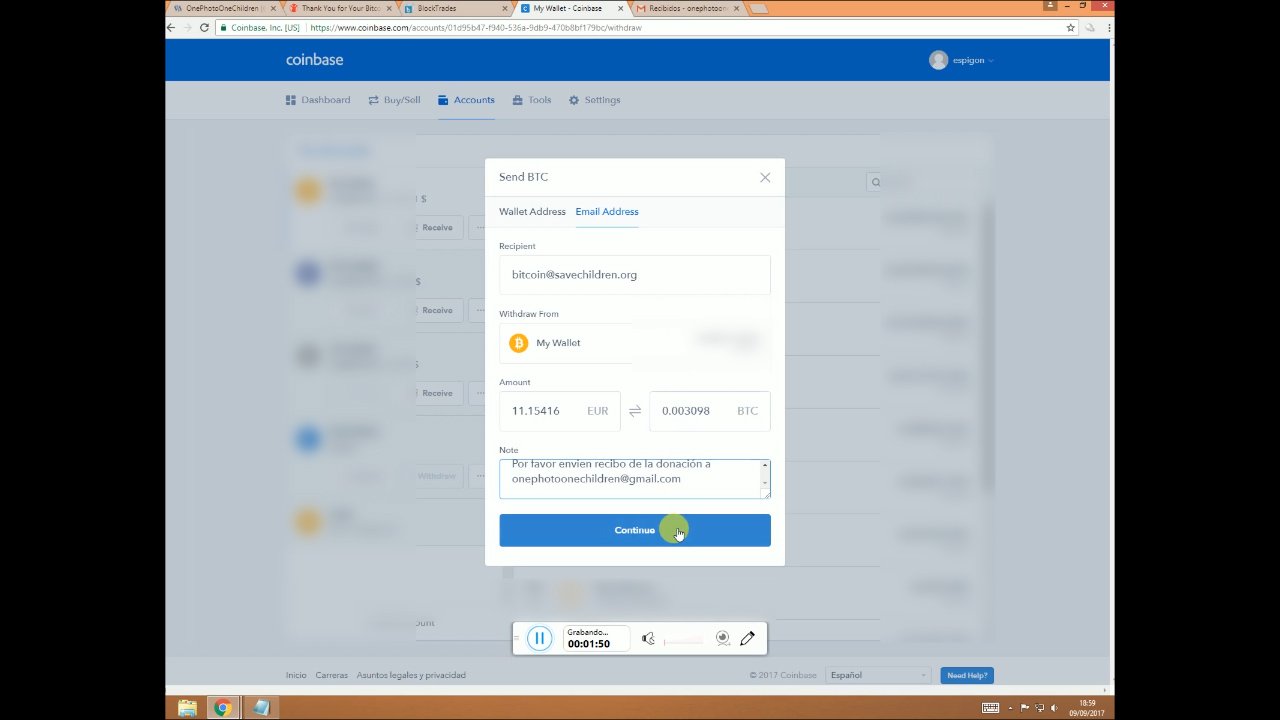Open the Dashboard nav item

318,100
